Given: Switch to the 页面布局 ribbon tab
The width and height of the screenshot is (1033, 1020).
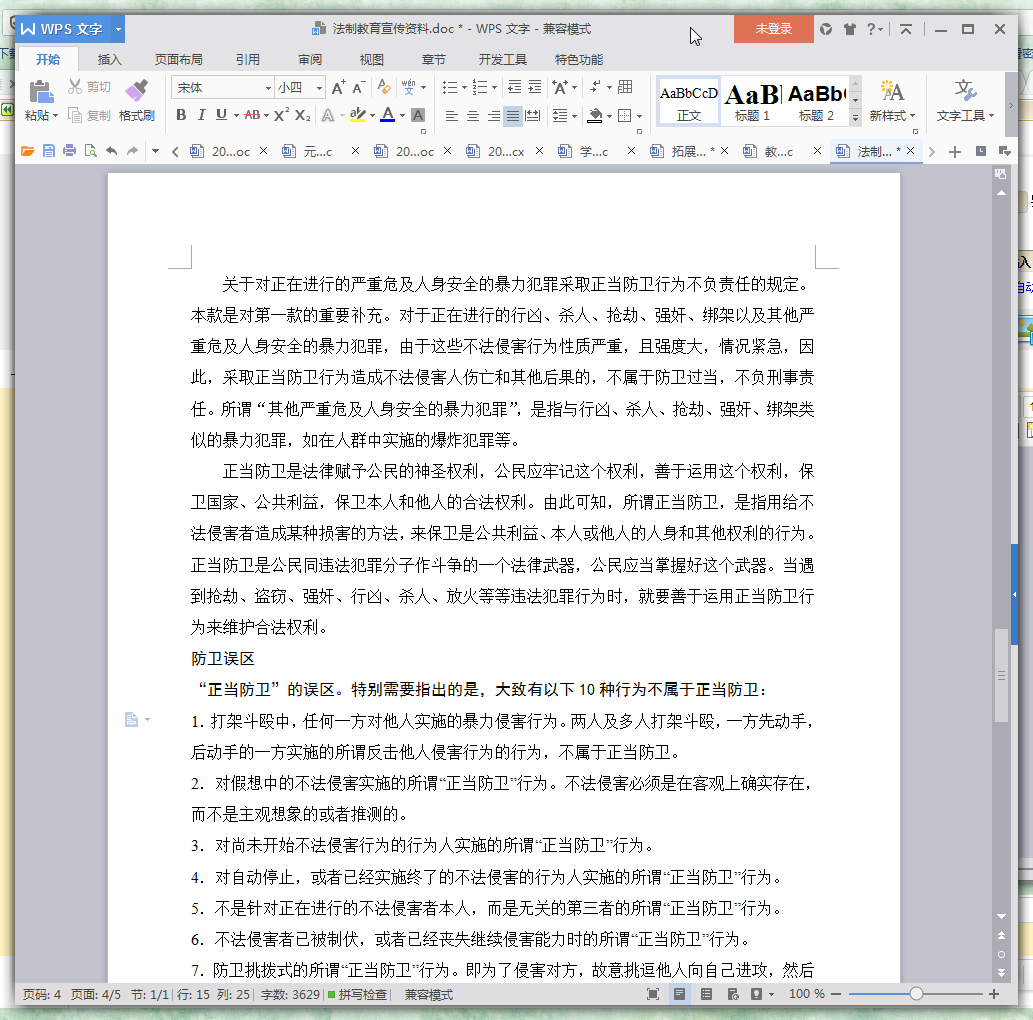Looking at the screenshot, I should point(179,59).
